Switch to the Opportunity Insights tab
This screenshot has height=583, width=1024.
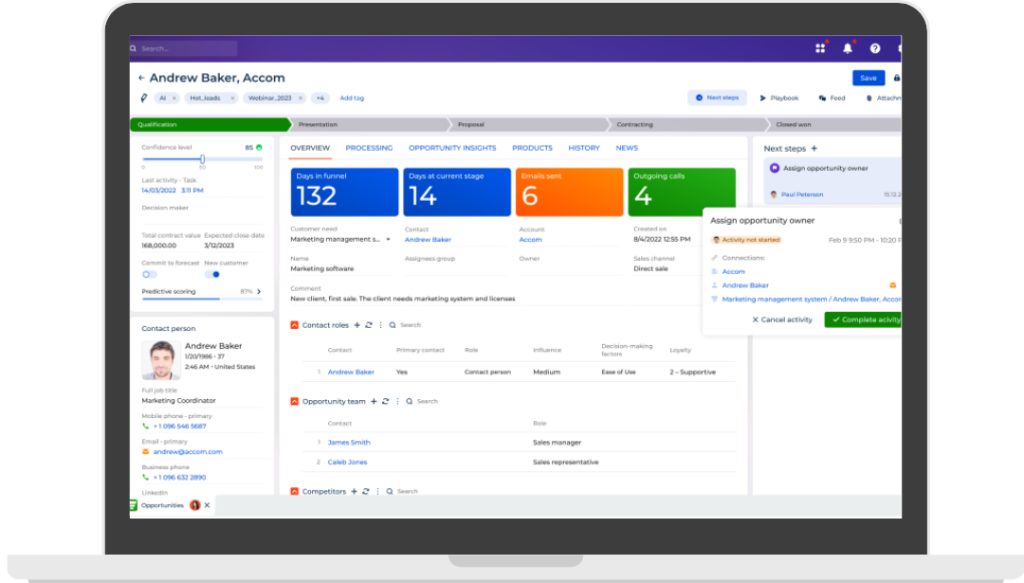(x=452, y=148)
